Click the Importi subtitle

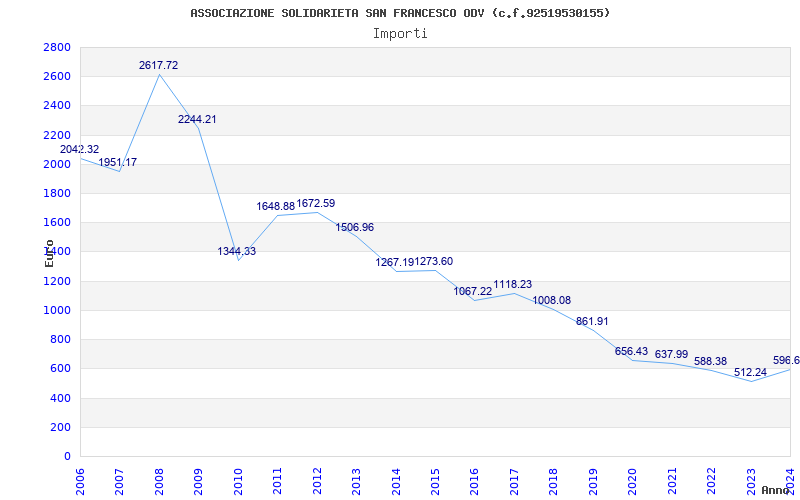[400, 34]
